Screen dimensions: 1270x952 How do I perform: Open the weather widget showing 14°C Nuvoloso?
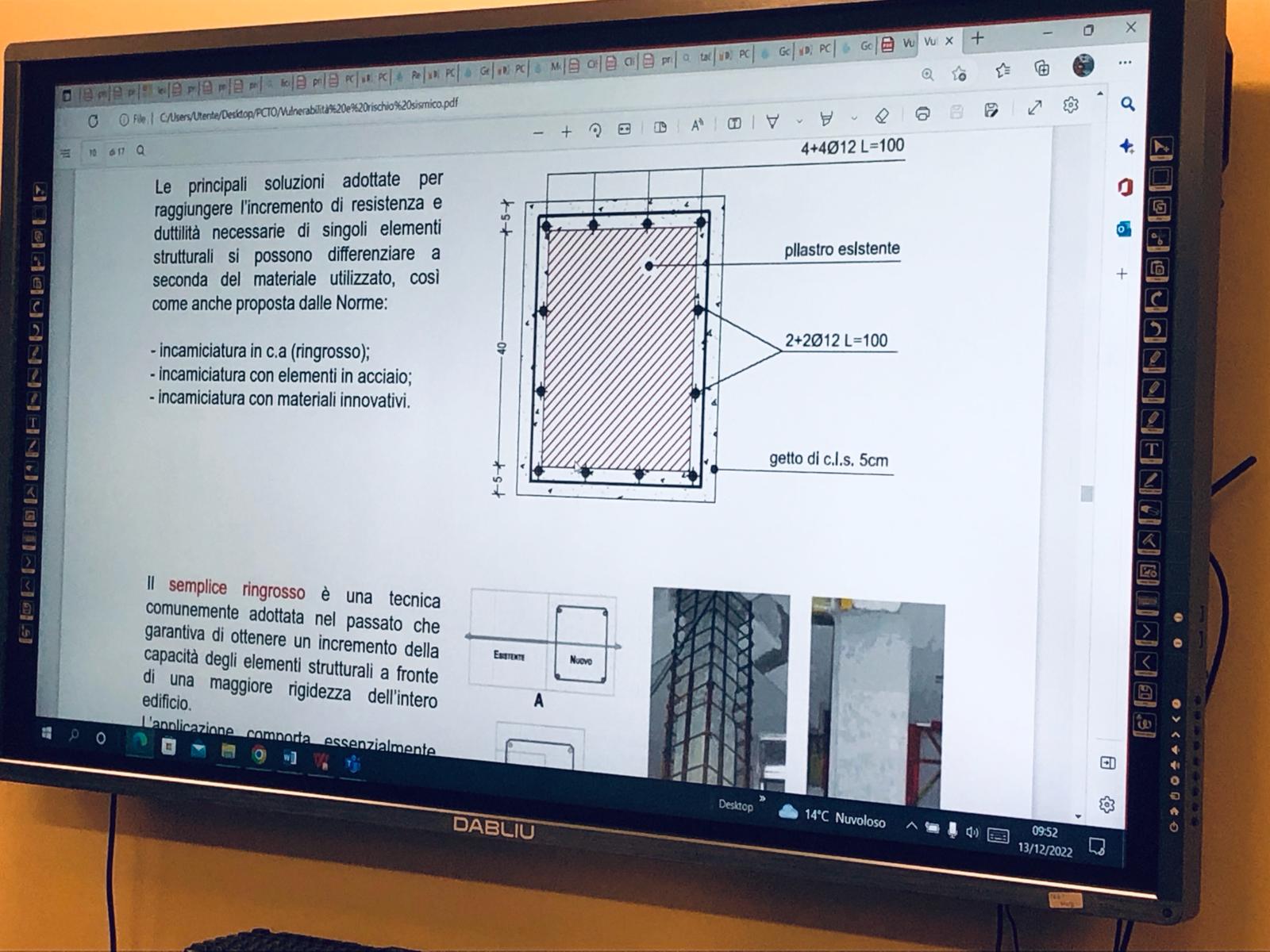[x=833, y=817]
